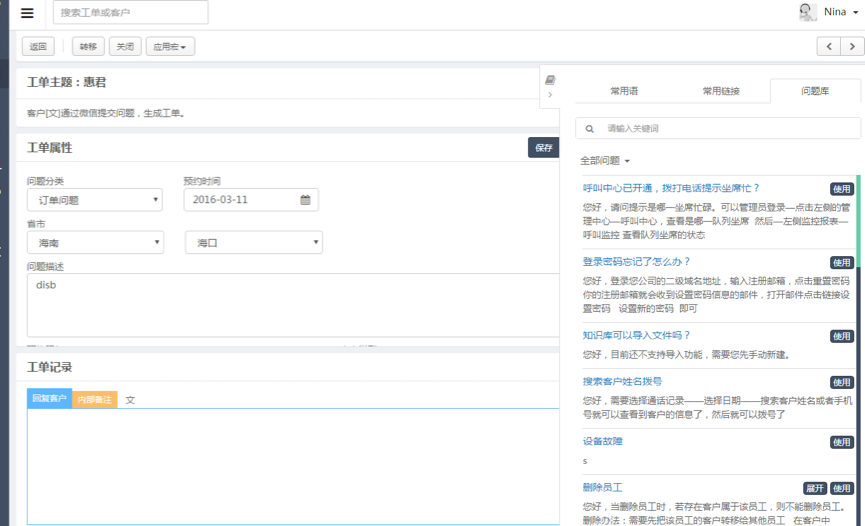Click the 转移 button
The width and height of the screenshot is (865, 526).
click(x=88, y=47)
